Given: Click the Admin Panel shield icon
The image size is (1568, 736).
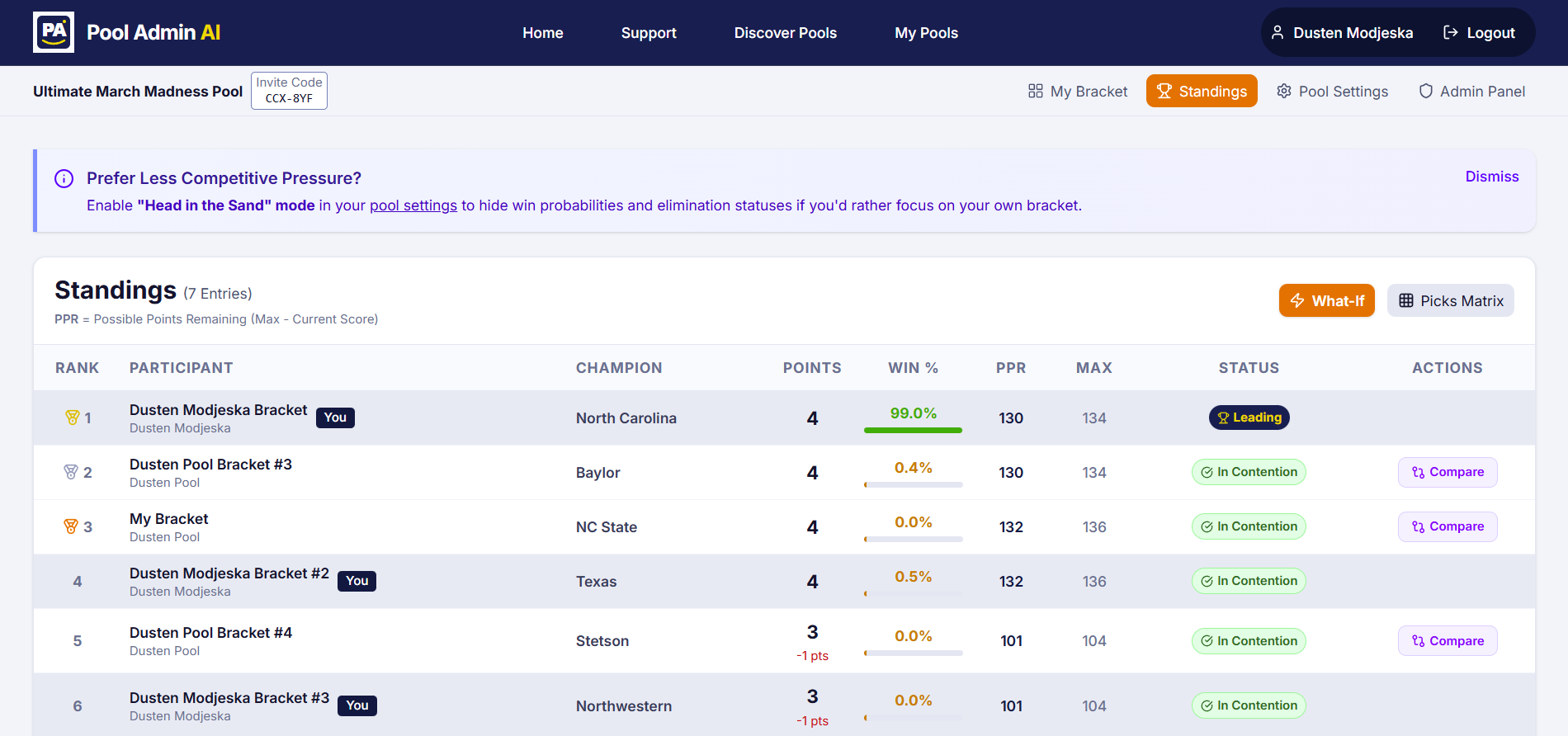Looking at the screenshot, I should pos(1425,92).
